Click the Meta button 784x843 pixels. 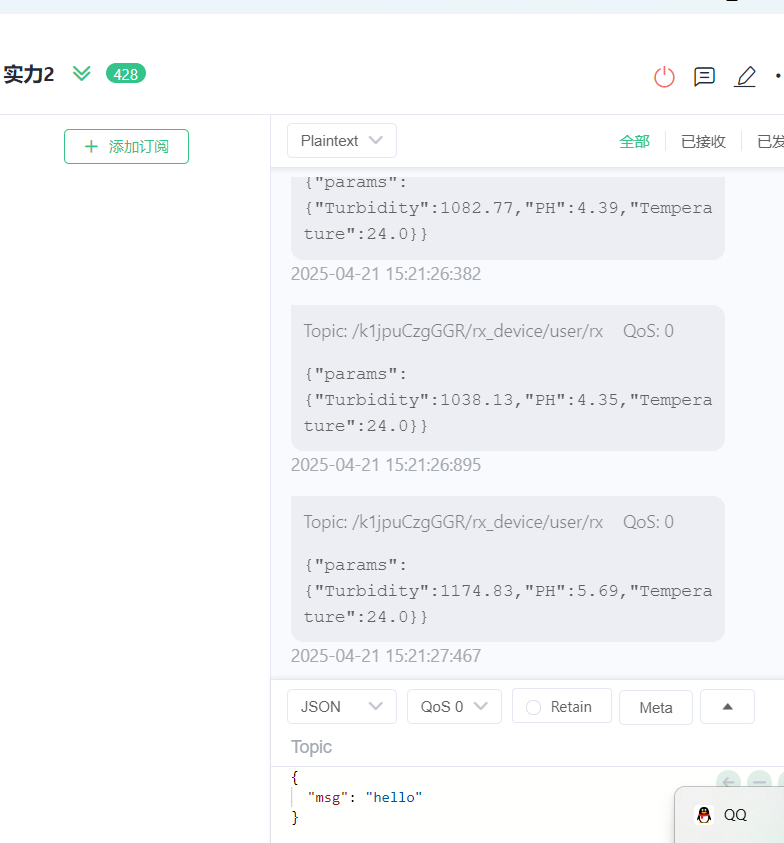[656, 708]
